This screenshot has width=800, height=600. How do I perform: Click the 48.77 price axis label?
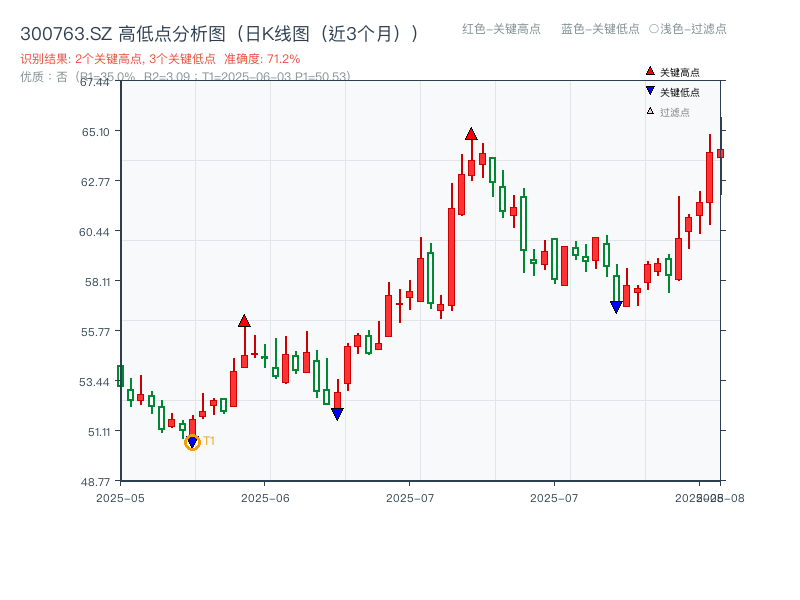click(x=95, y=480)
